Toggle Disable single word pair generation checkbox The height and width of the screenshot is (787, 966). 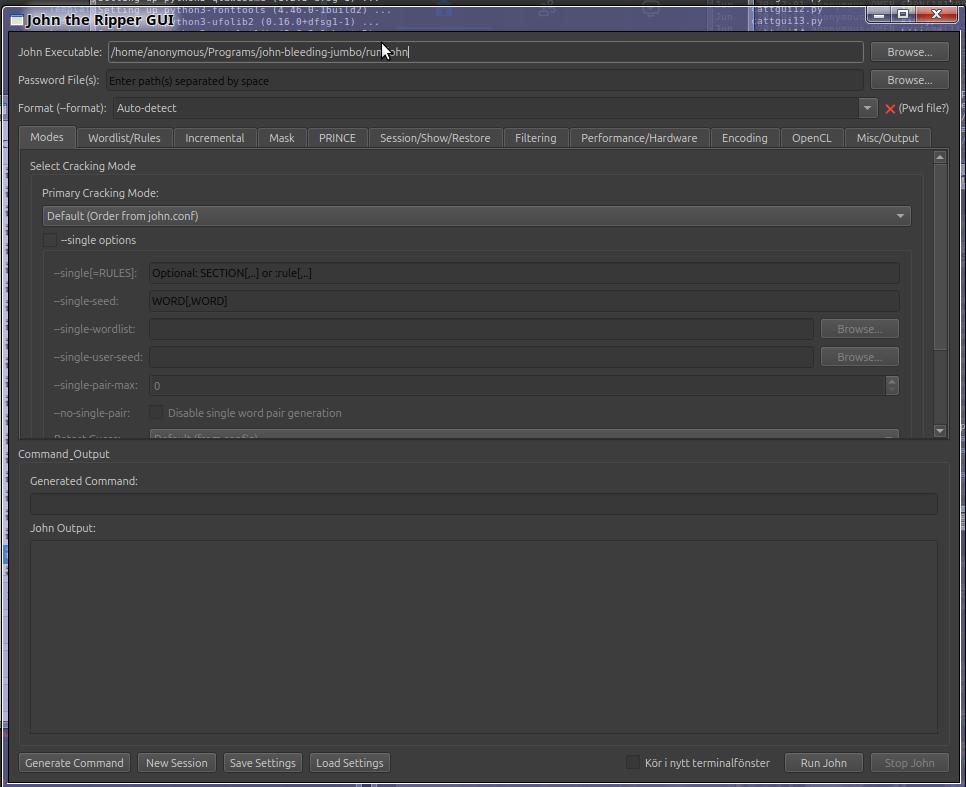click(156, 412)
